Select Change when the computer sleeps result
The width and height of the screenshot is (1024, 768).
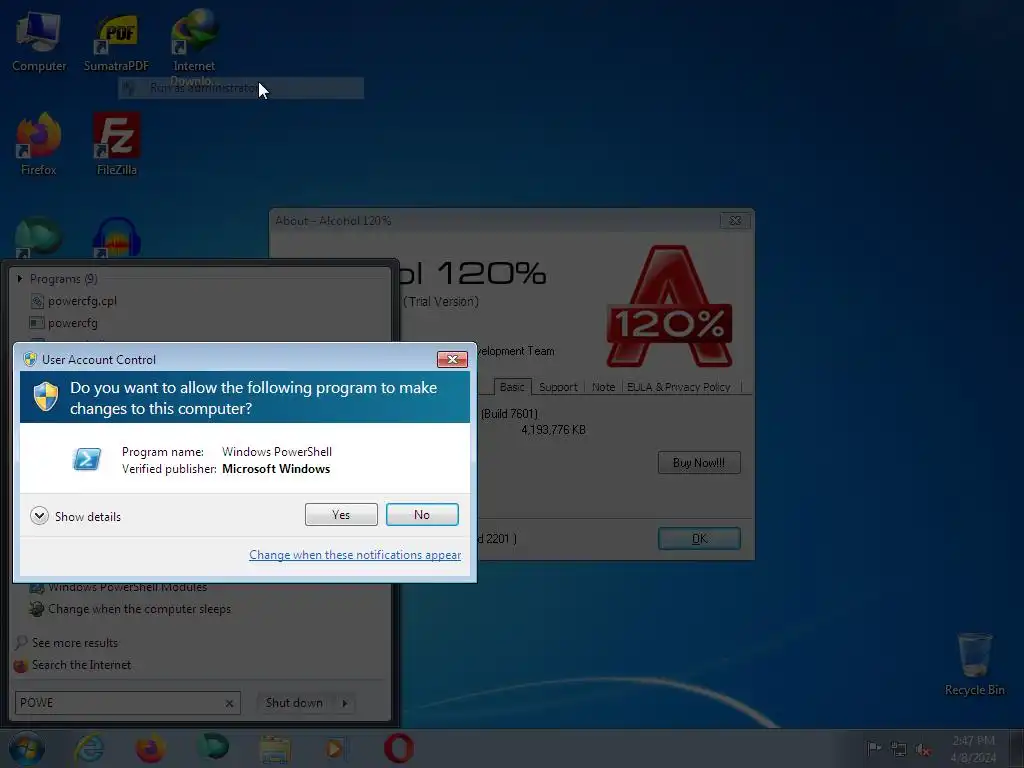[x=139, y=609]
